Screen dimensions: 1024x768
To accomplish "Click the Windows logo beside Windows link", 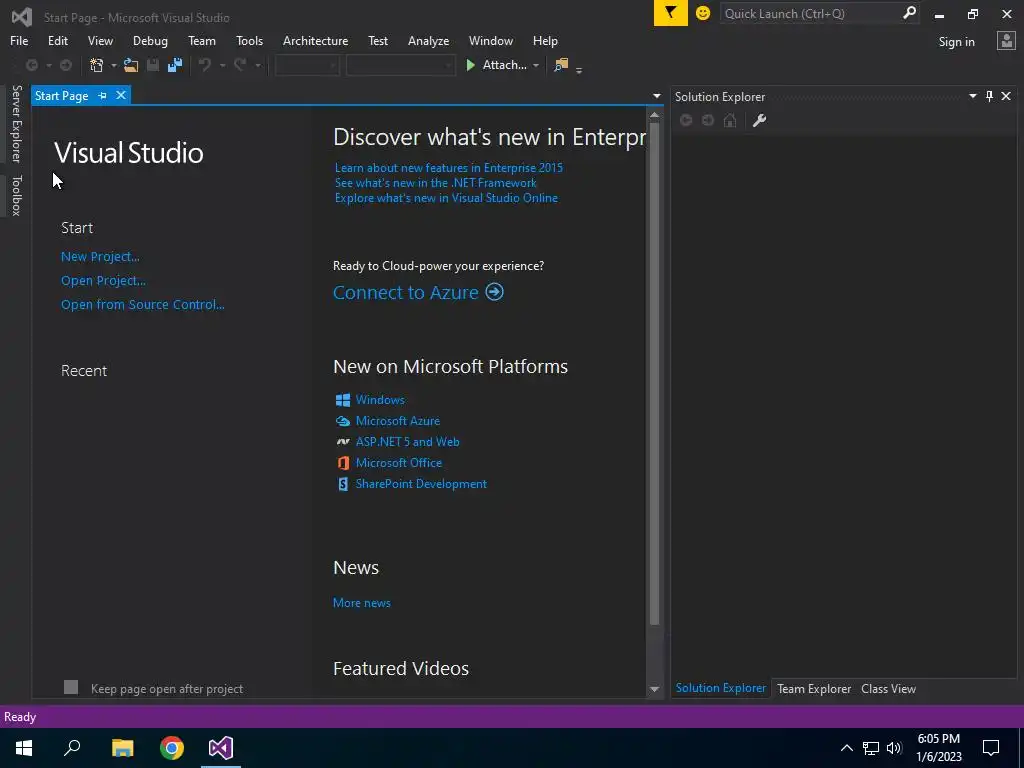I will click(x=342, y=400).
